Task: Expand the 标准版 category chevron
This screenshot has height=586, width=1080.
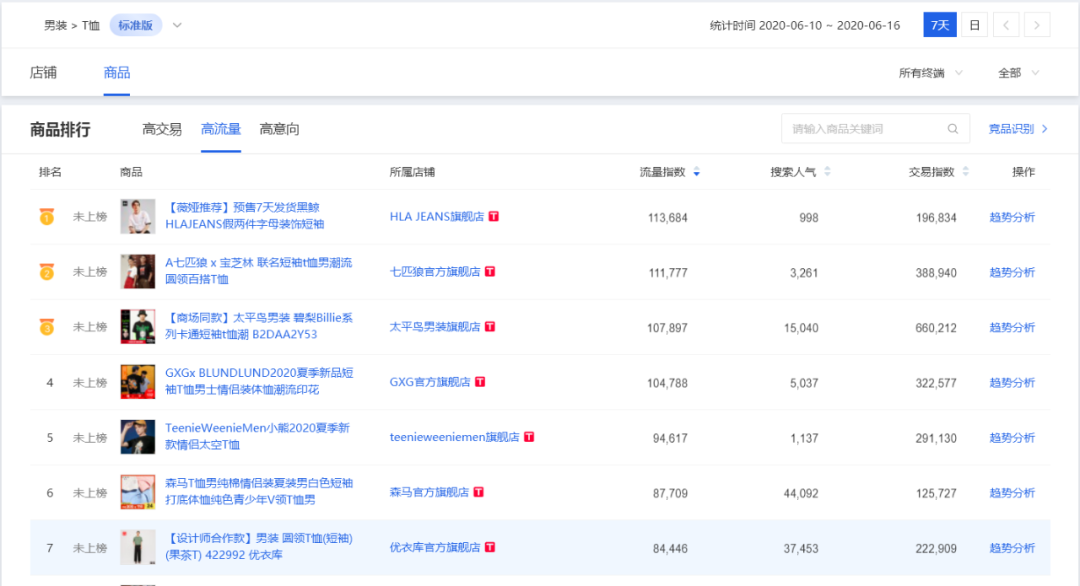Action: [x=177, y=25]
